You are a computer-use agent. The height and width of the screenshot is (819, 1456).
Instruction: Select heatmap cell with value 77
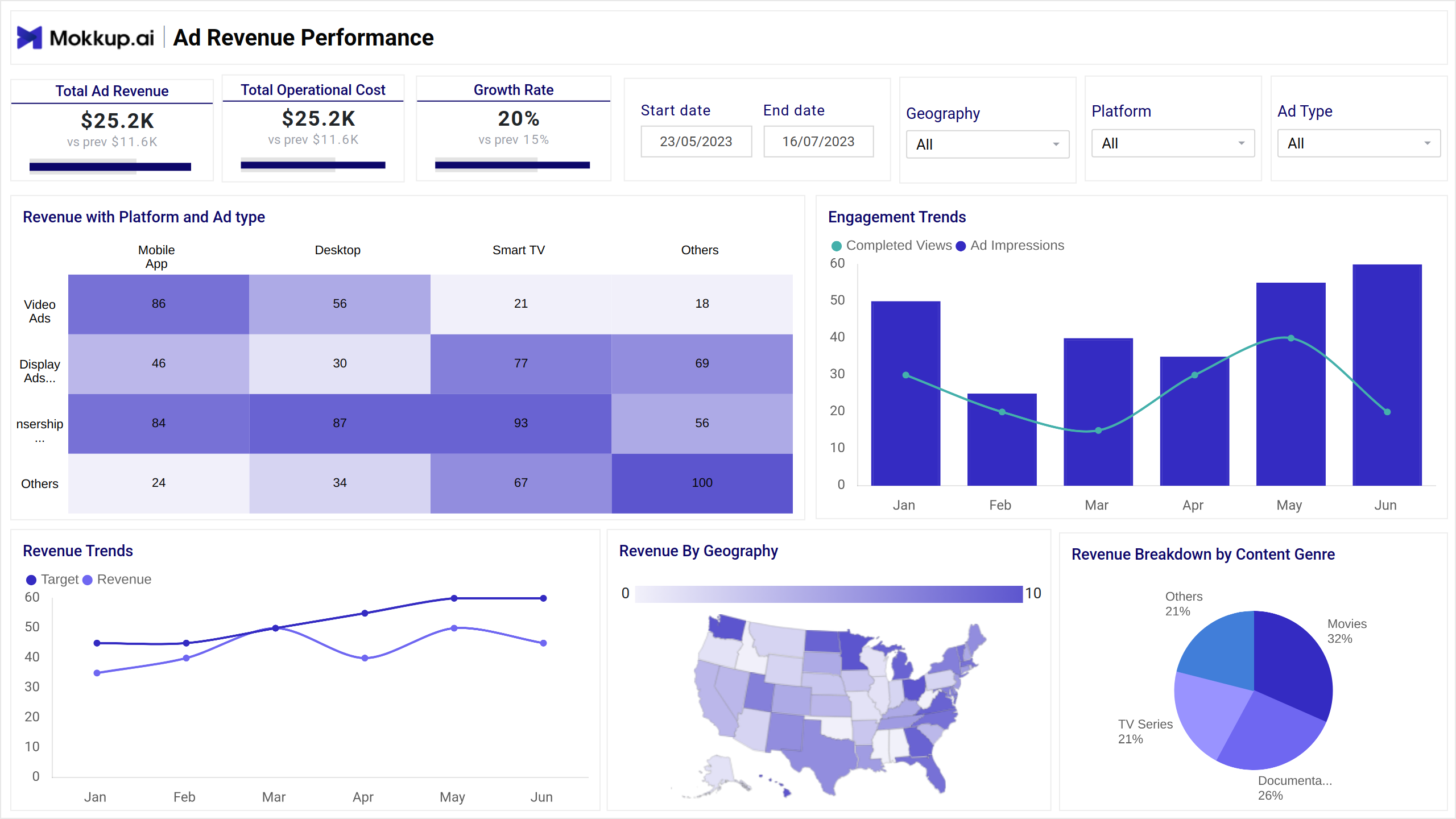point(521,364)
